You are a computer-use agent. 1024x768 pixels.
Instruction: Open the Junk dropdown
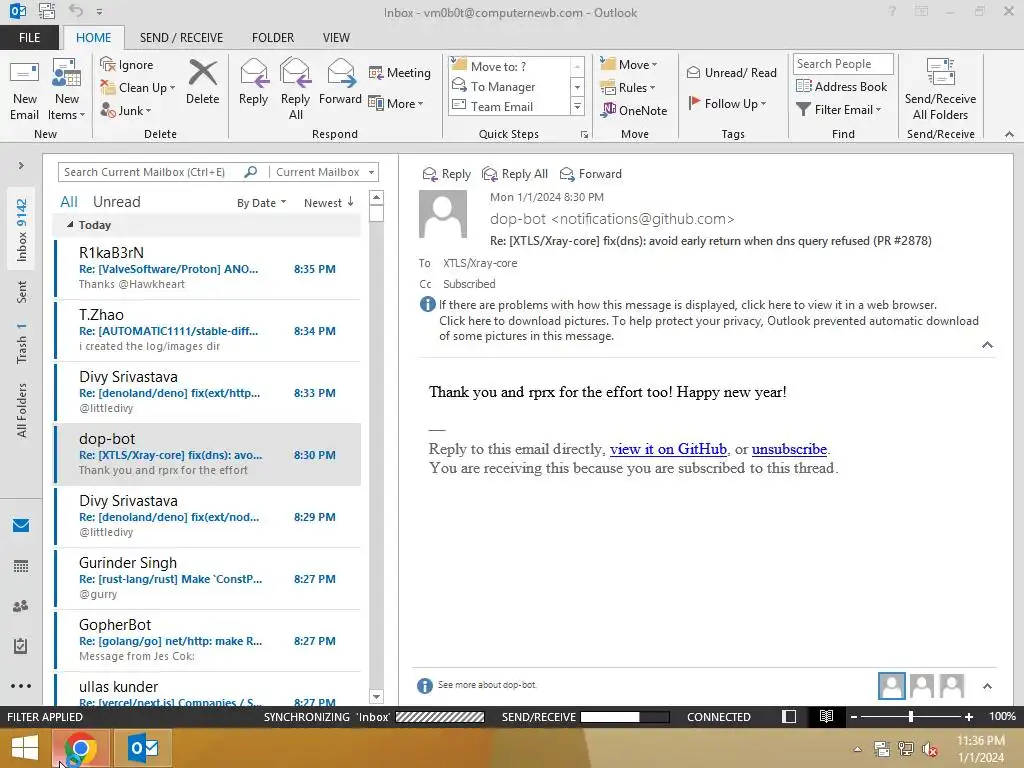pos(126,110)
